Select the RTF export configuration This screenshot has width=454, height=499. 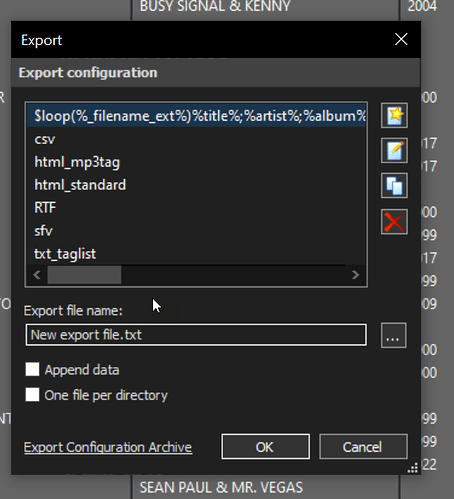[196, 208]
